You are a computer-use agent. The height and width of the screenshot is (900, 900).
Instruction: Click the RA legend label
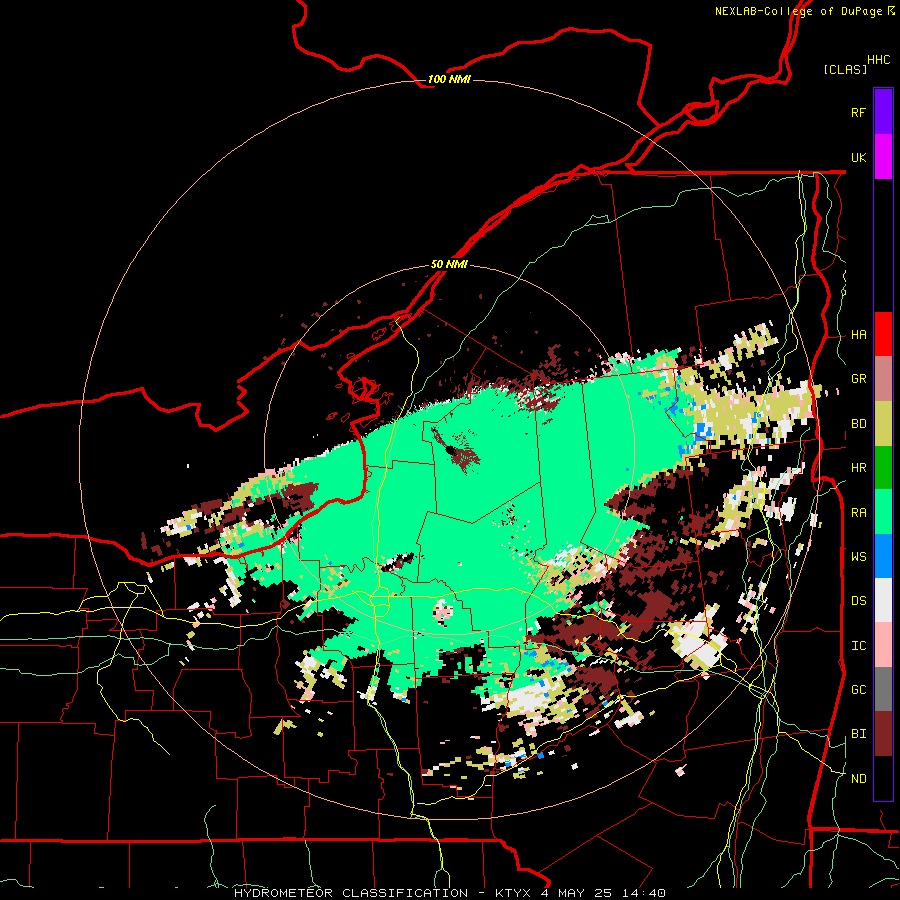pyautogui.click(x=858, y=513)
